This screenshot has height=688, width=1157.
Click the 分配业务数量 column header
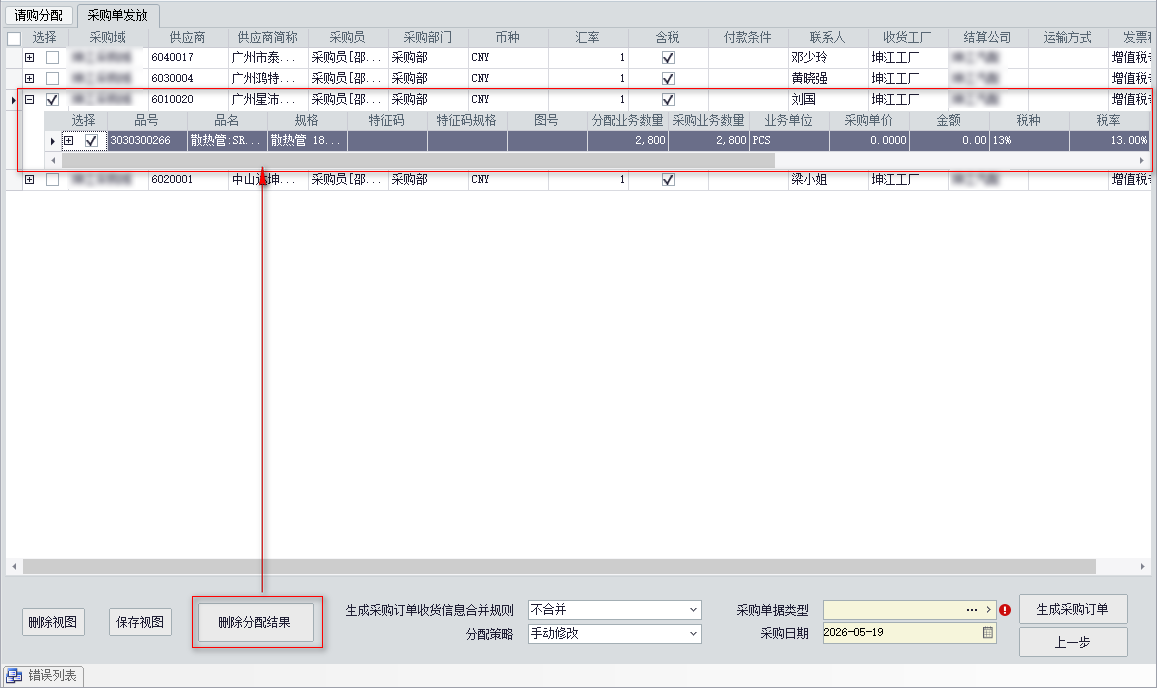[628, 120]
